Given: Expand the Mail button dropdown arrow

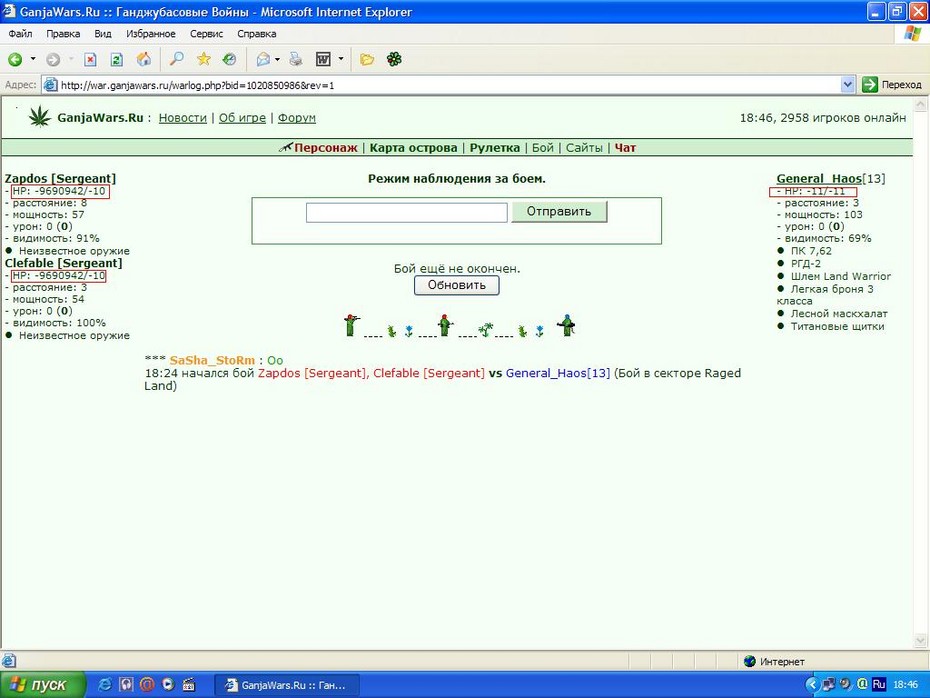Looking at the screenshot, I should tap(277, 59).
